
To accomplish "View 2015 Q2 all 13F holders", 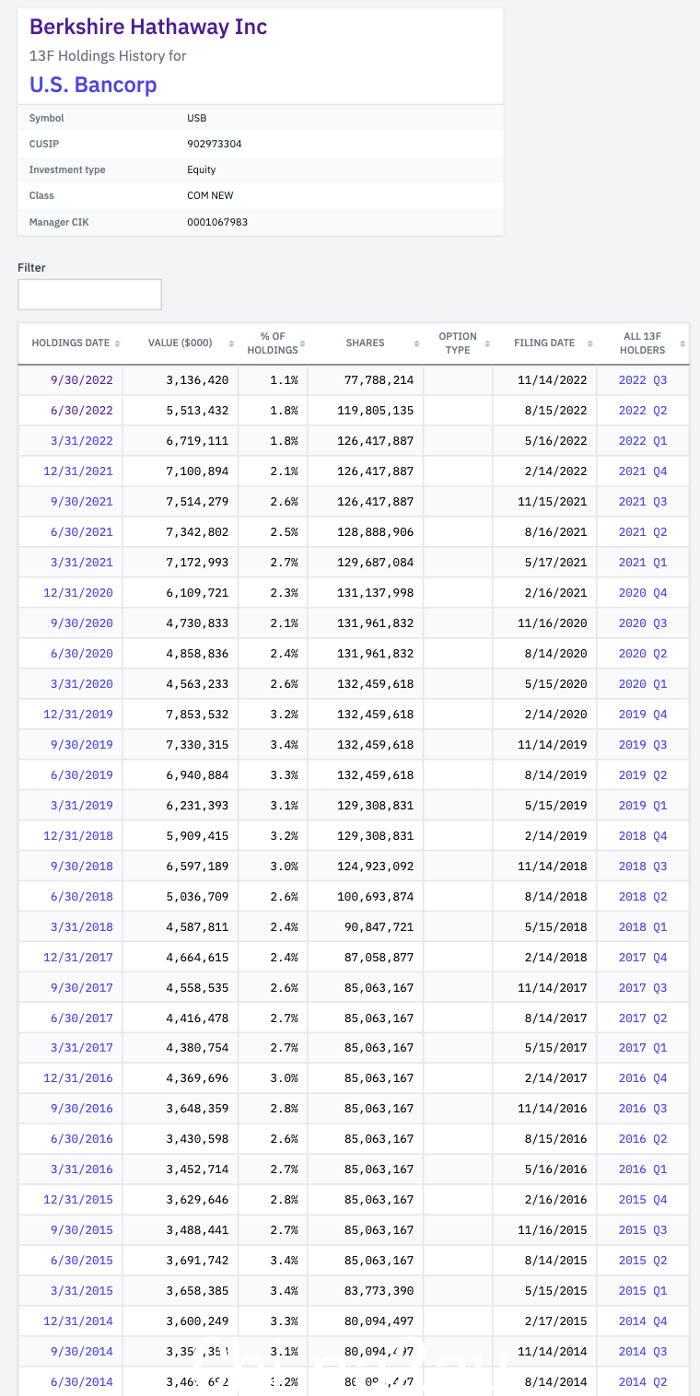I will pos(642,1260).
